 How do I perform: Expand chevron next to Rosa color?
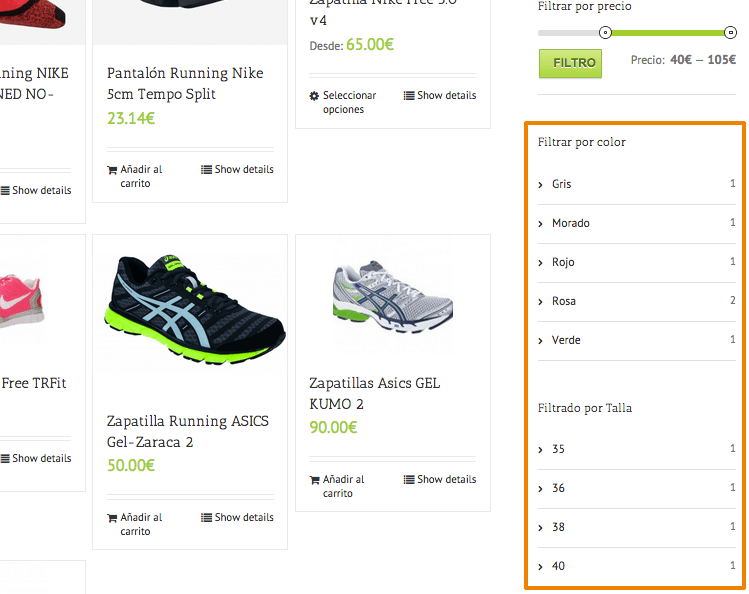(x=540, y=302)
